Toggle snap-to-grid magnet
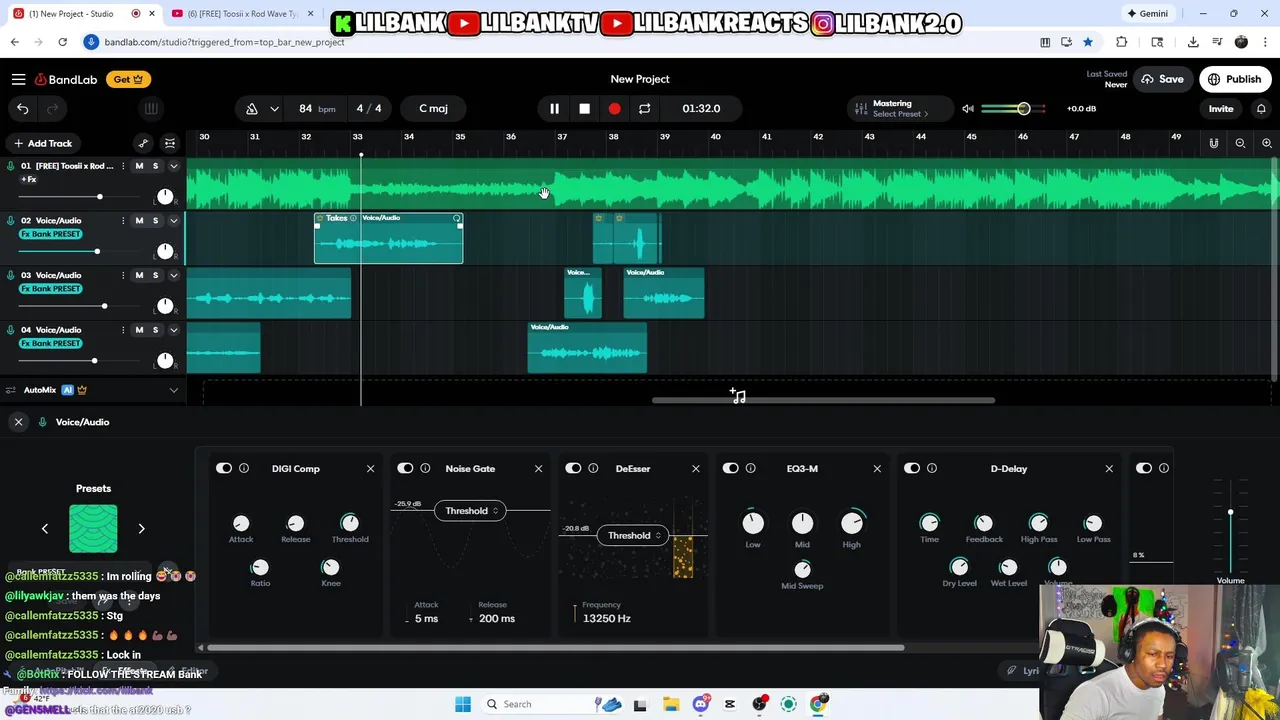 (1214, 143)
